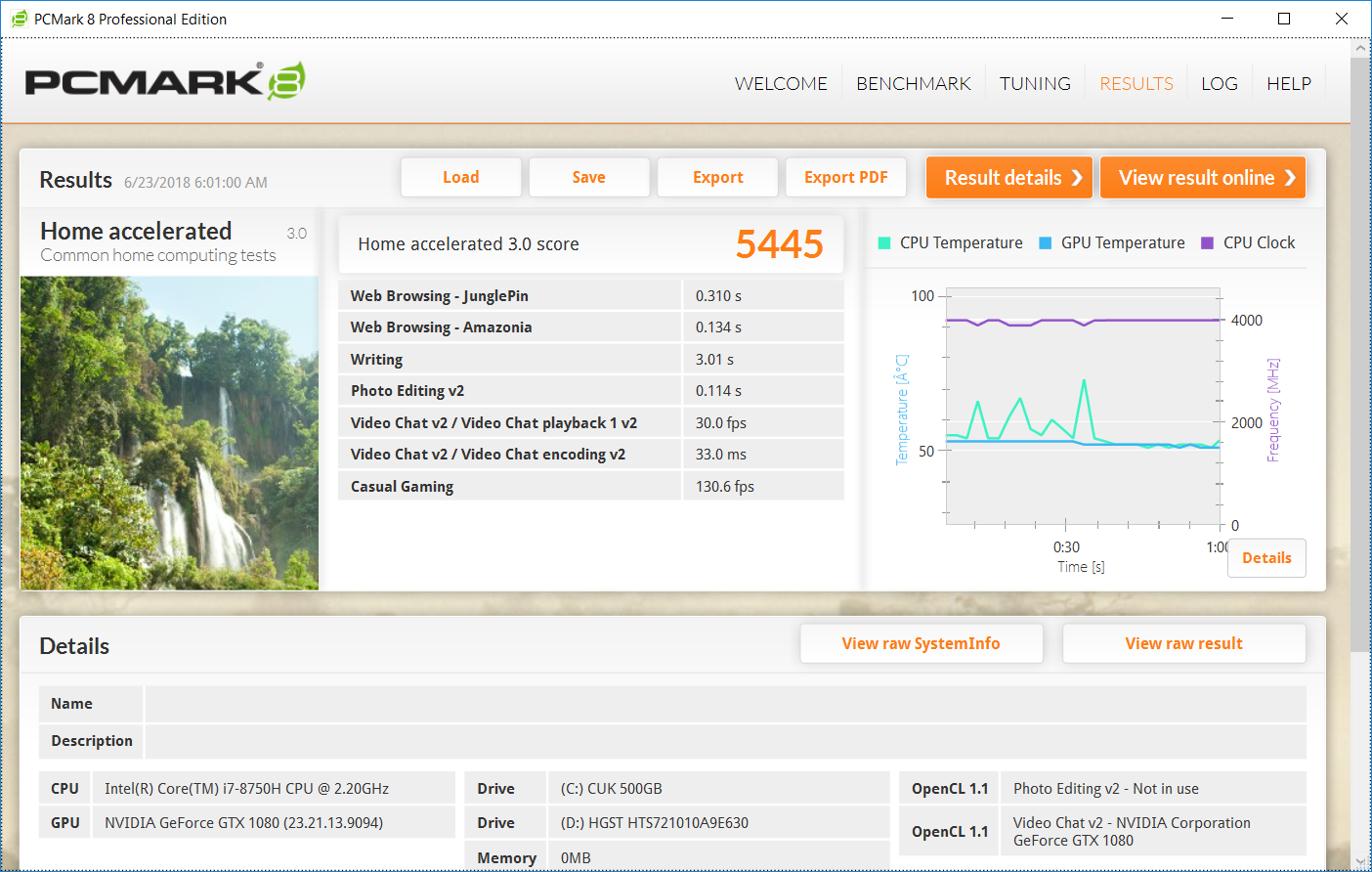Click the Save result button
The width and height of the screenshot is (1372, 872).
click(x=589, y=177)
